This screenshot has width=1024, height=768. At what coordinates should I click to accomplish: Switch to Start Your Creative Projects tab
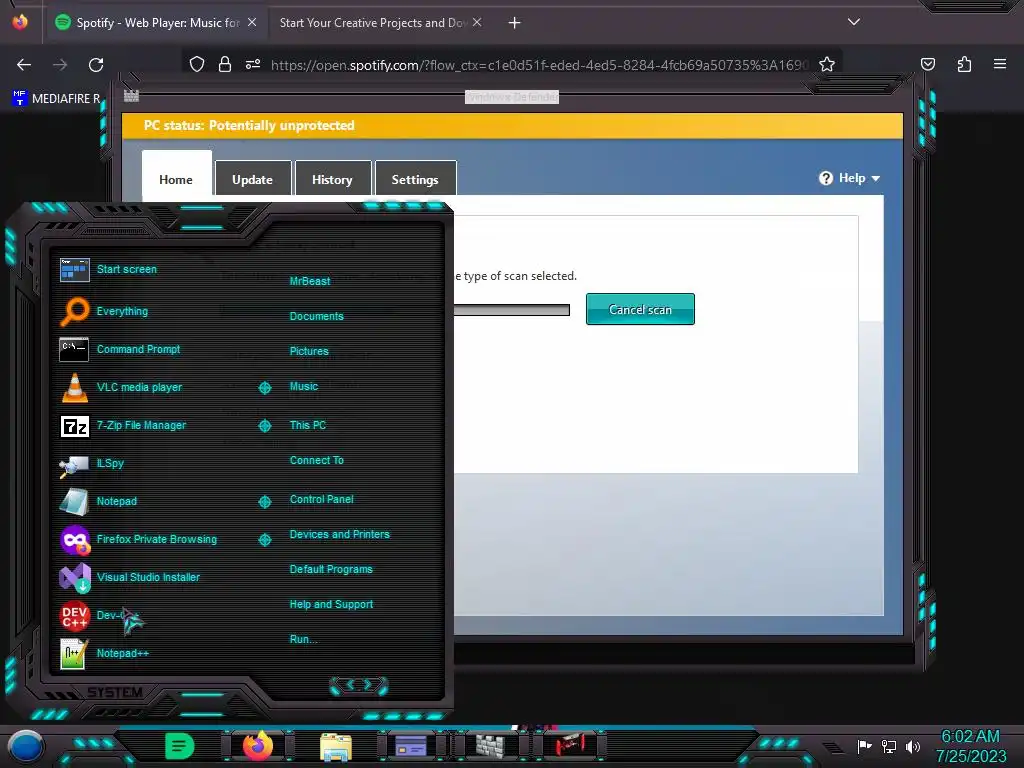pos(371,23)
